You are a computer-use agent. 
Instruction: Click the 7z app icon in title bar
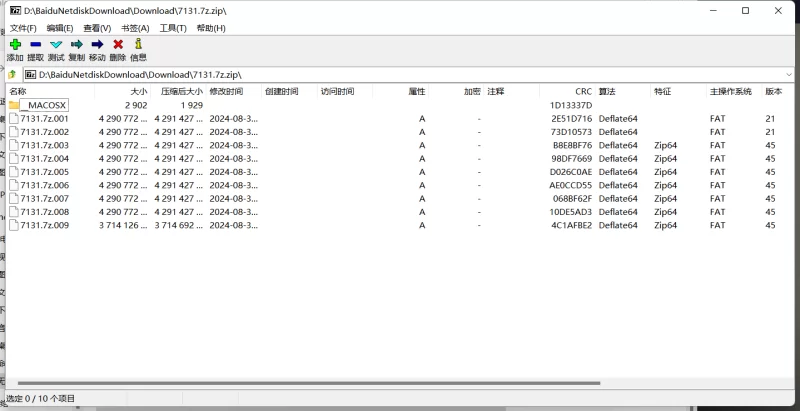15,10
